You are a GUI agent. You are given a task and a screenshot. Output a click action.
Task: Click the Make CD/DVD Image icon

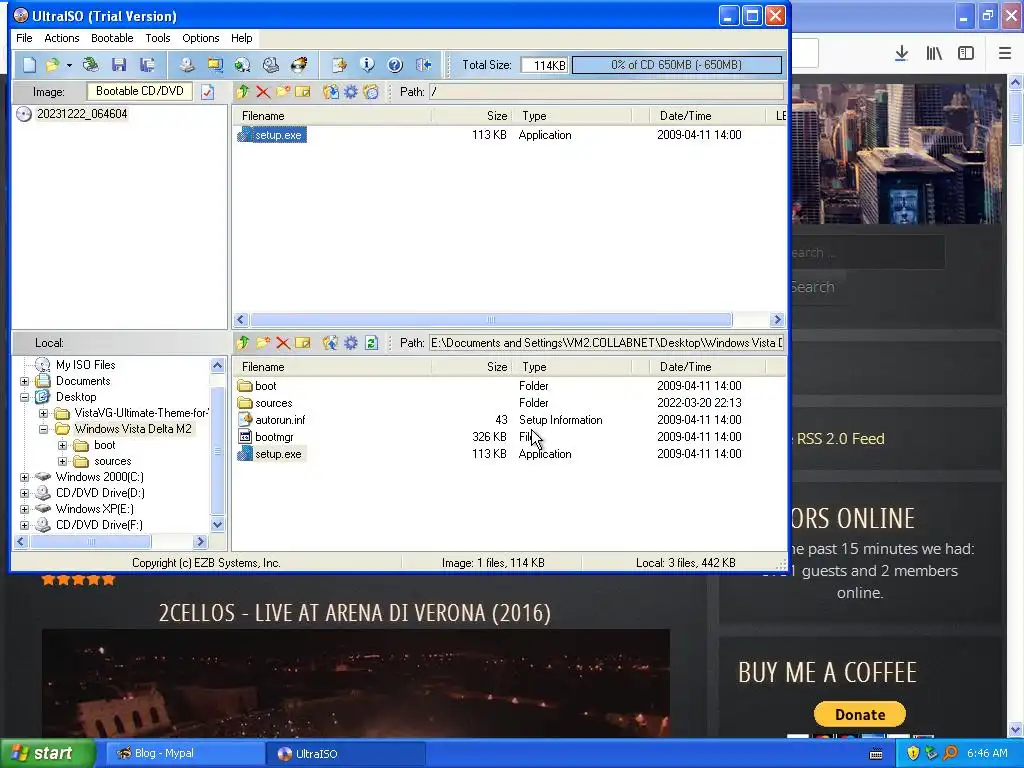[187, 65]
